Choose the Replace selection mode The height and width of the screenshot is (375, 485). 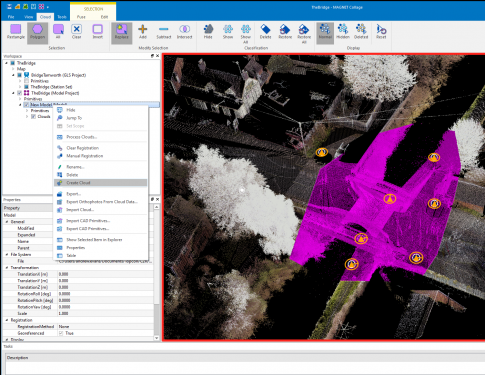[x=122, y=32]
